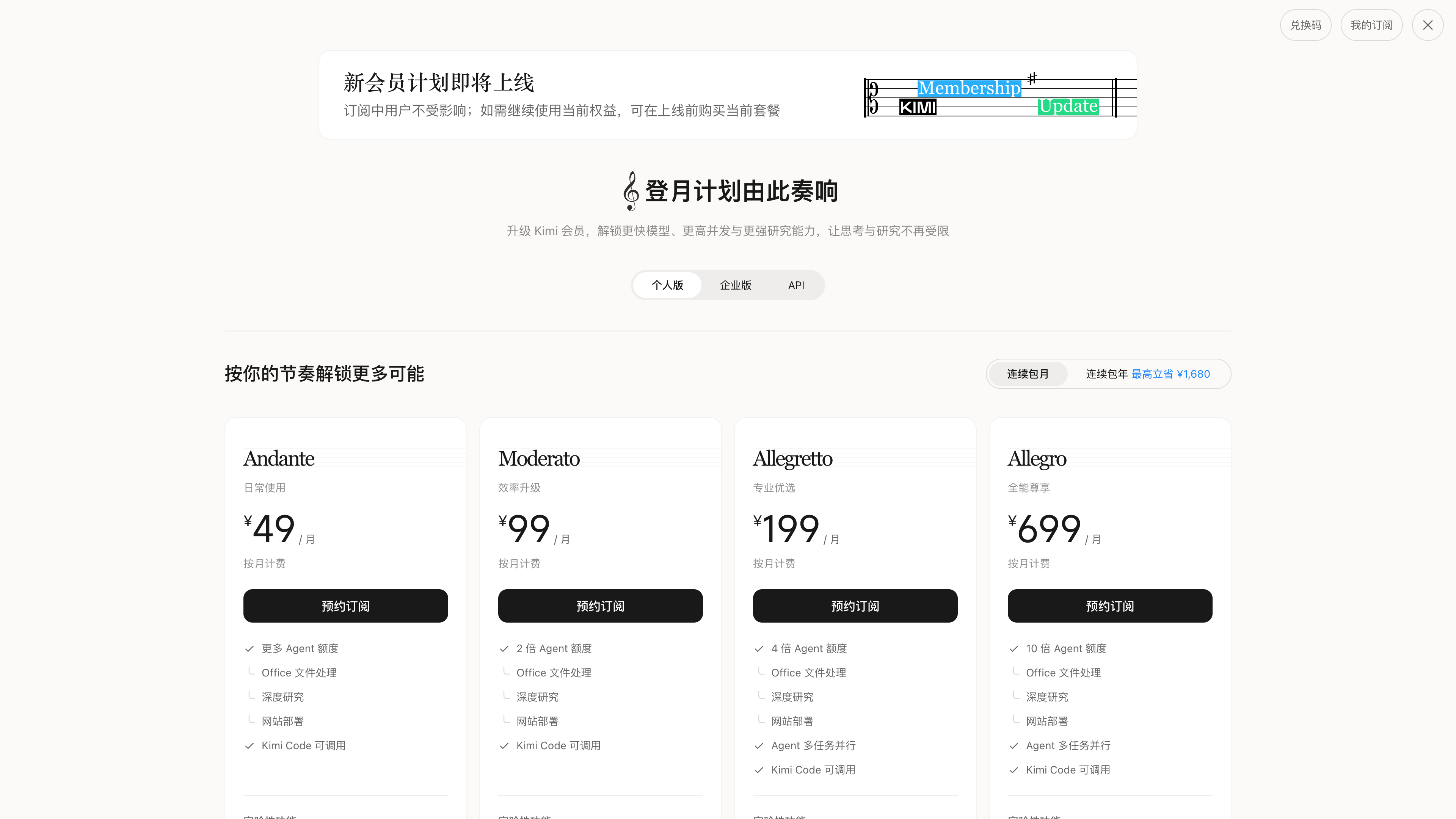Click checkmark beside Allegro's Agent 多任务并行
Viewport: 1456px width, 819px height.
(x=1014, y=746)
